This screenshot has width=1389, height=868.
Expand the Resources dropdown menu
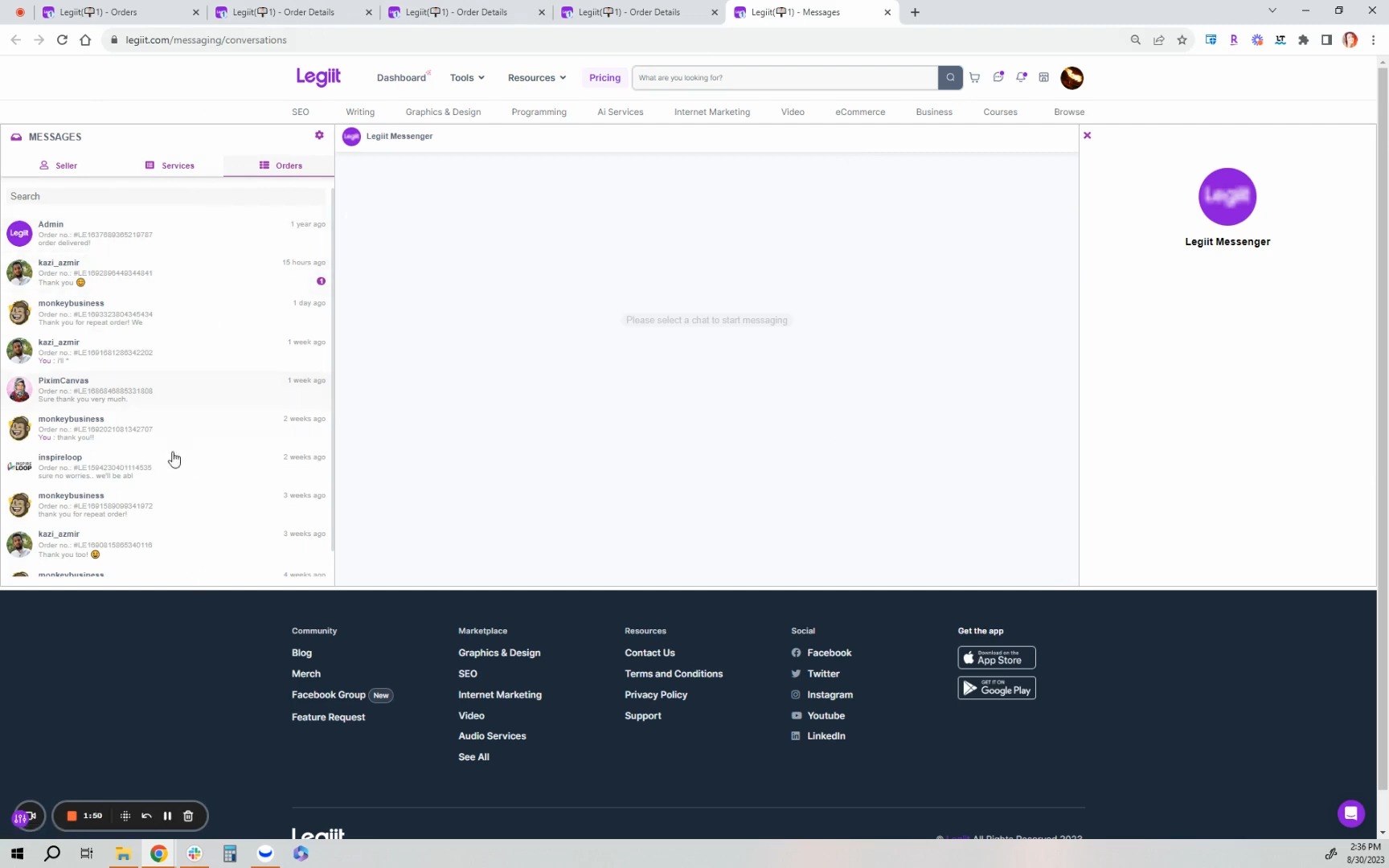click(x=536, y=77)
